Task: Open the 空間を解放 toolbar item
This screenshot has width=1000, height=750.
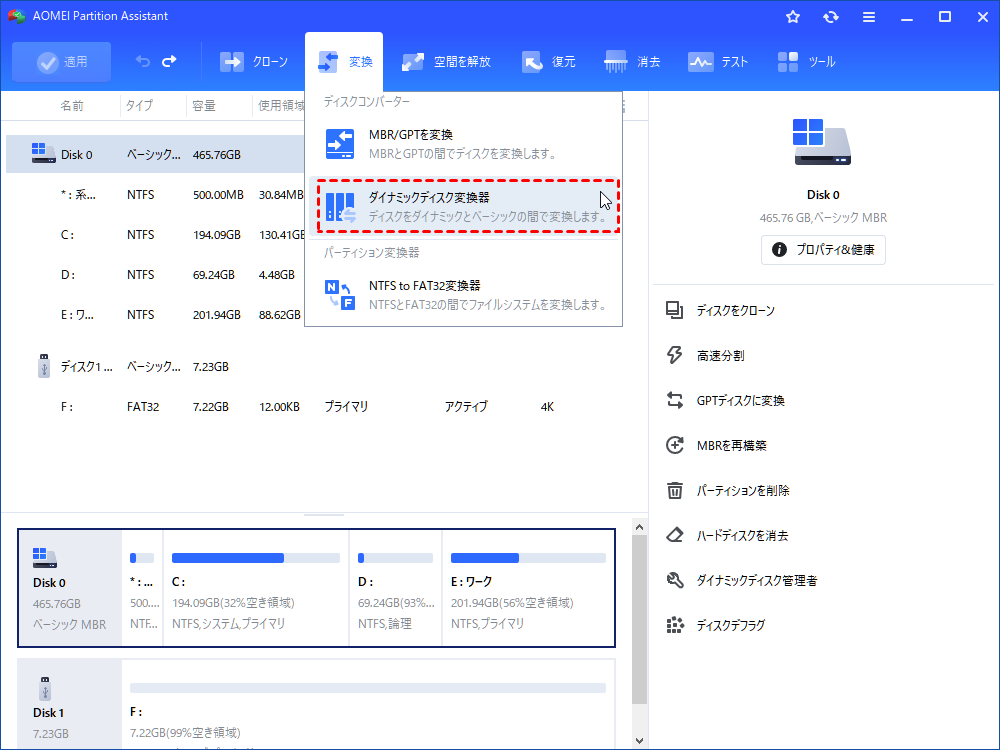Action: pyautogui.click(x=446, y=62)
